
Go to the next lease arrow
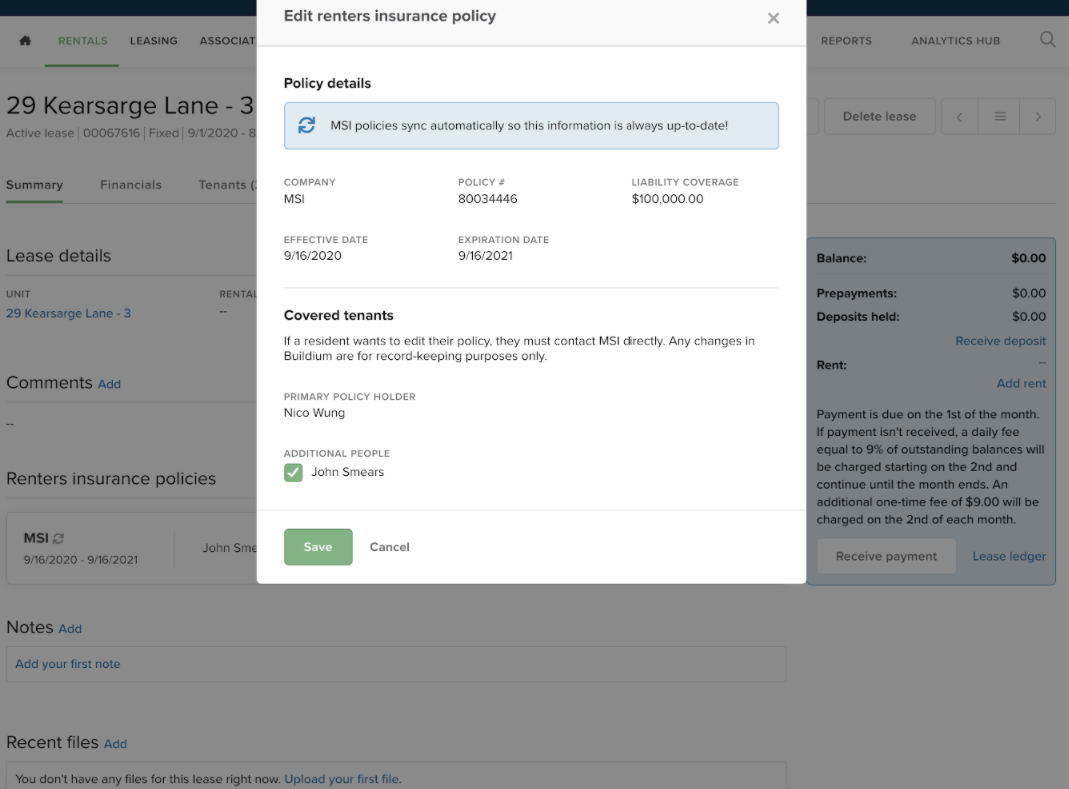[1038, 117]
